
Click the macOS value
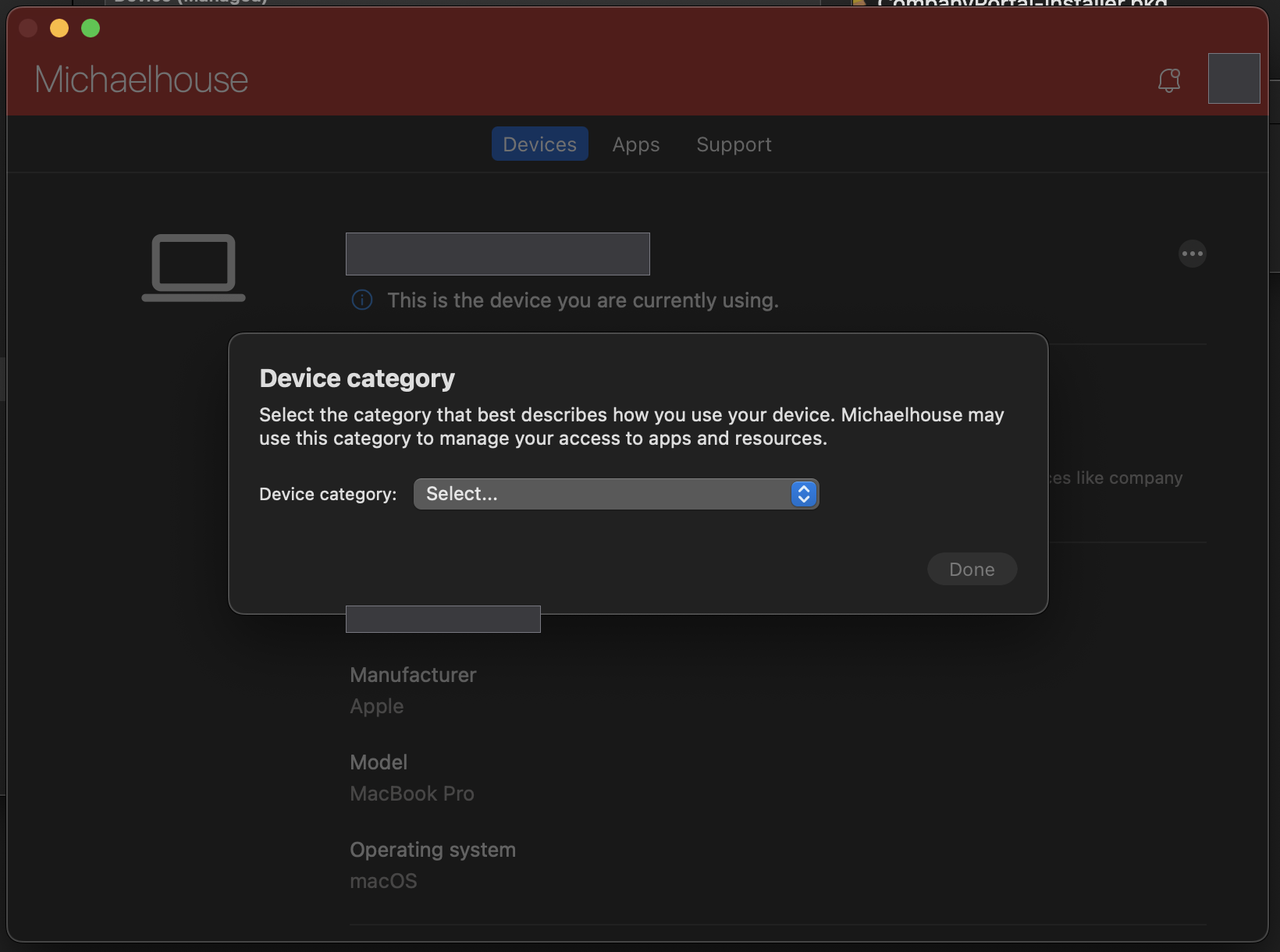pos(383,881)
